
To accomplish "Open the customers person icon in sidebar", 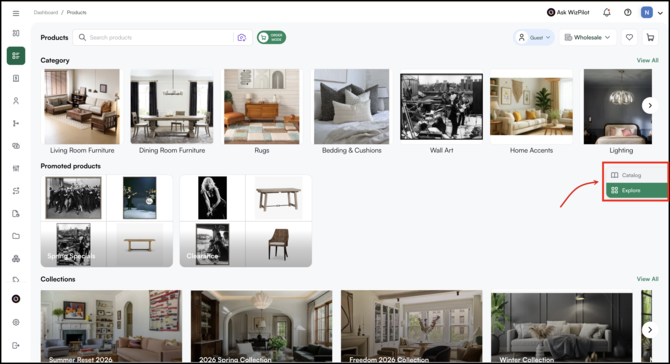I will pos(16,101).
